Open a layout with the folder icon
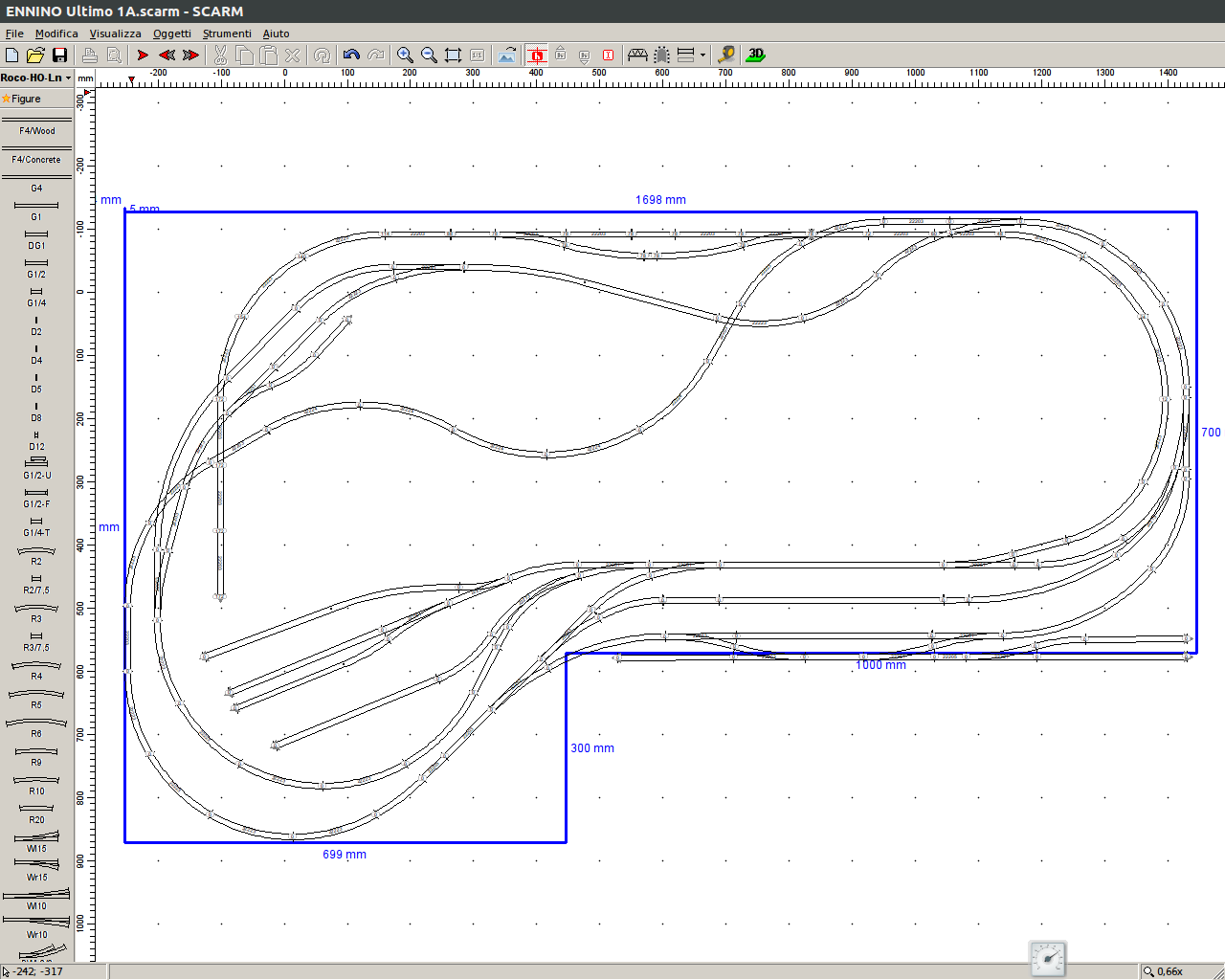 point(35,56)
